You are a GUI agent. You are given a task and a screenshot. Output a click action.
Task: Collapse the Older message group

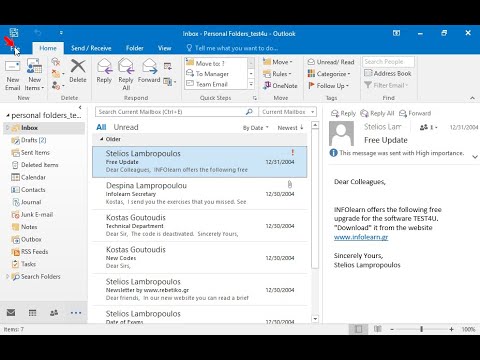coord(102,139)
